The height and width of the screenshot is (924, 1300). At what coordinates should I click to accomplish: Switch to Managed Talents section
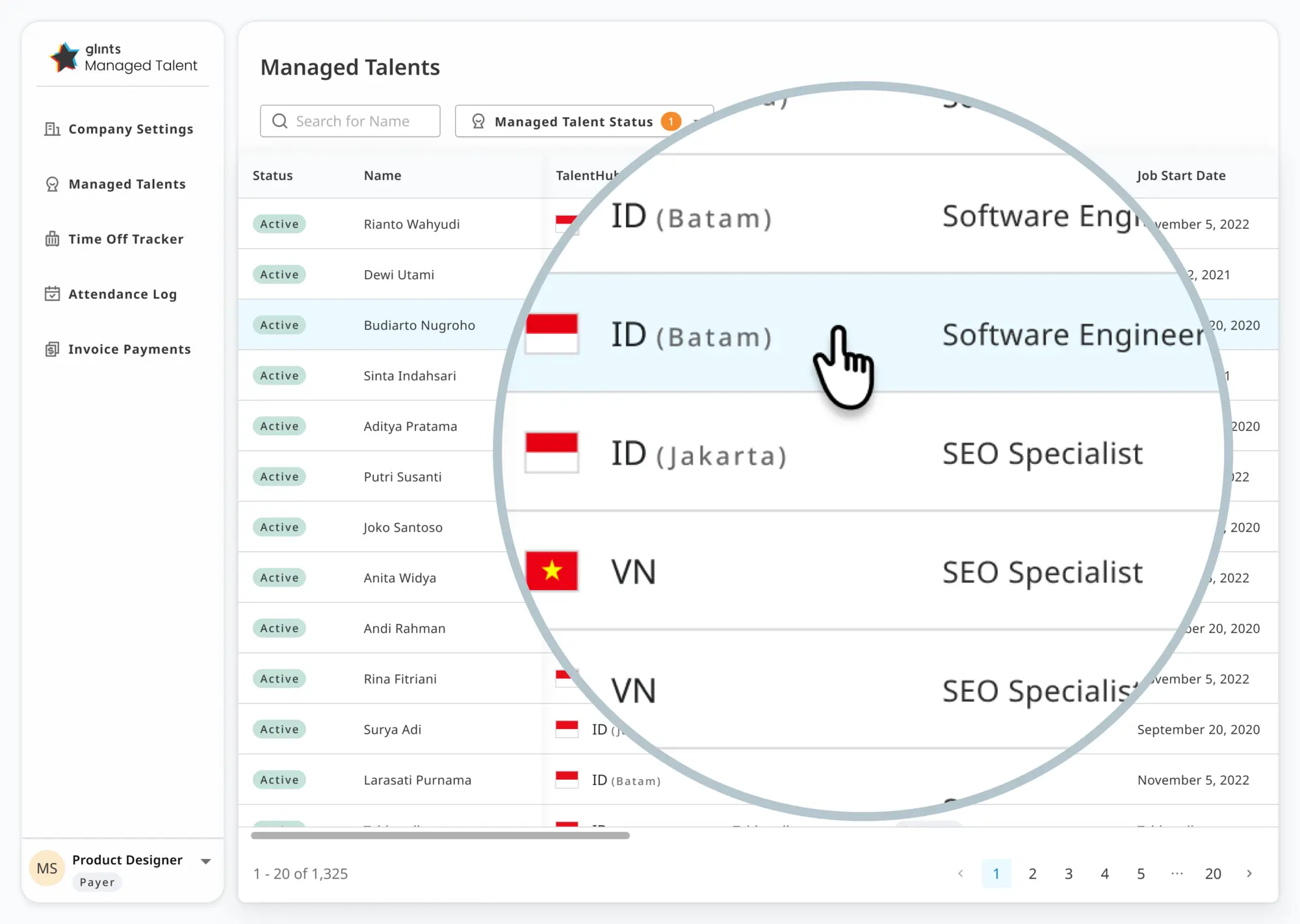point(127,184)
